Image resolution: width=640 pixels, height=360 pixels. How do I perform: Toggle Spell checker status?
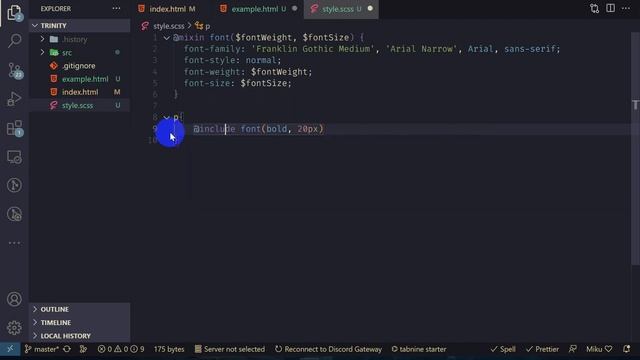point(503,349)
